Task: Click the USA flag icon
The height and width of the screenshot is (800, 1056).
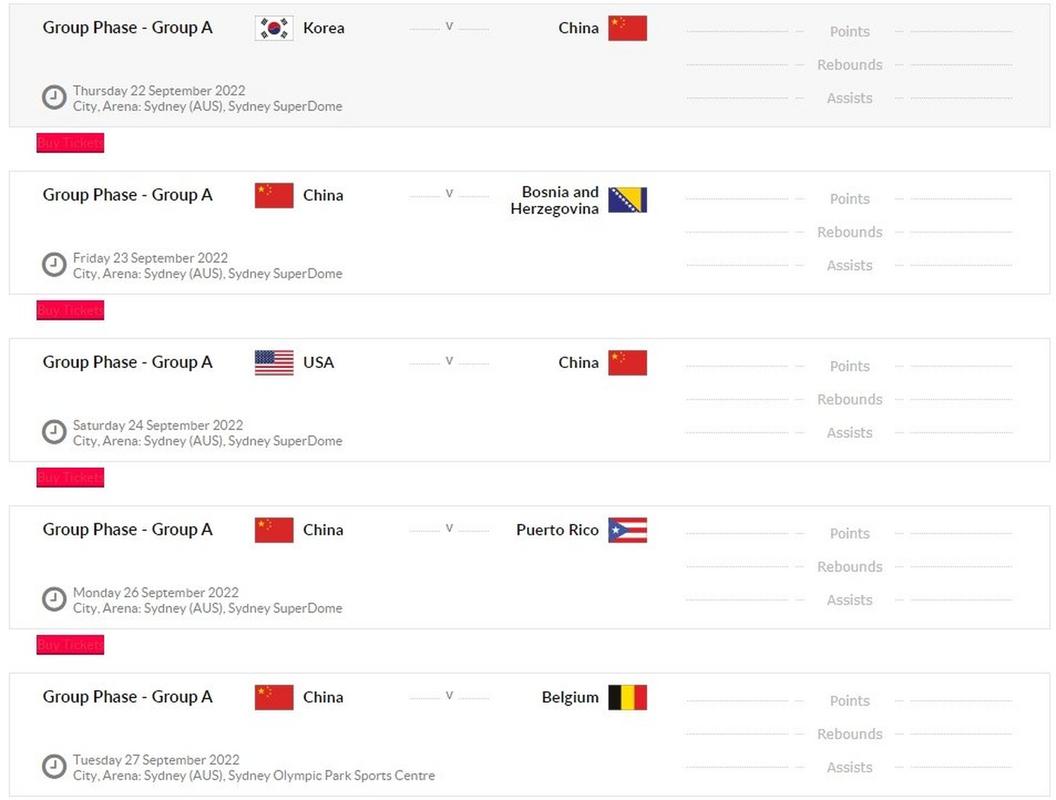Action: click(x=274, y=363)
